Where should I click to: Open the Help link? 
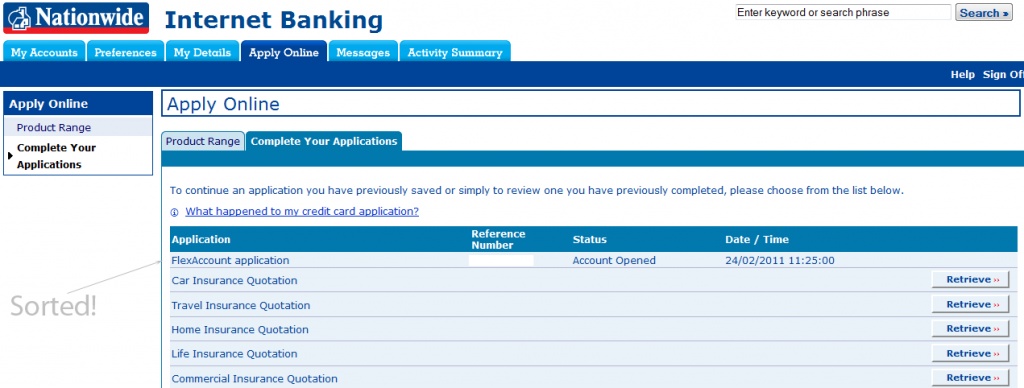click(x=963, y=74)
